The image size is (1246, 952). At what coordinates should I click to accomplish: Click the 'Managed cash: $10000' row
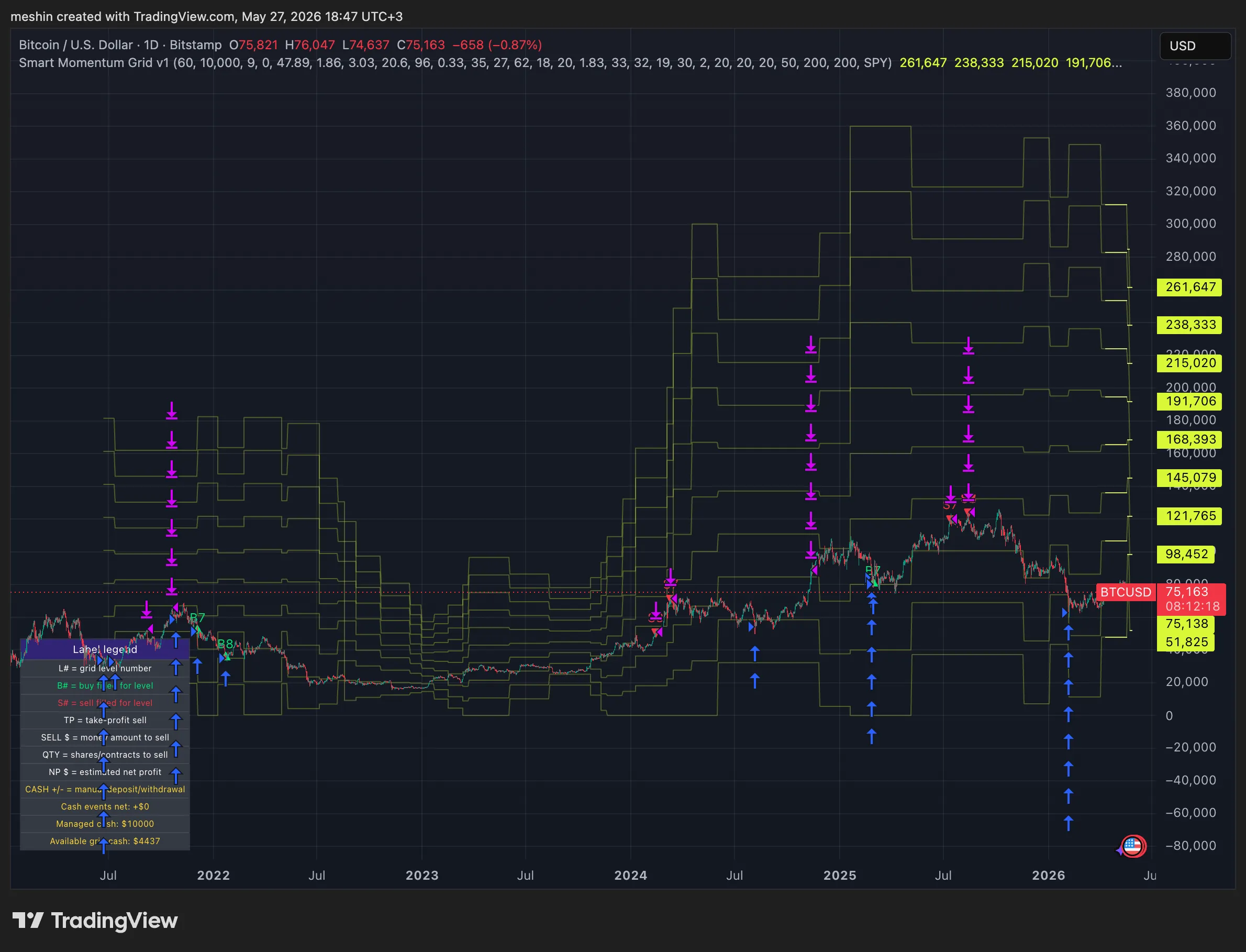tap(105, 824)
